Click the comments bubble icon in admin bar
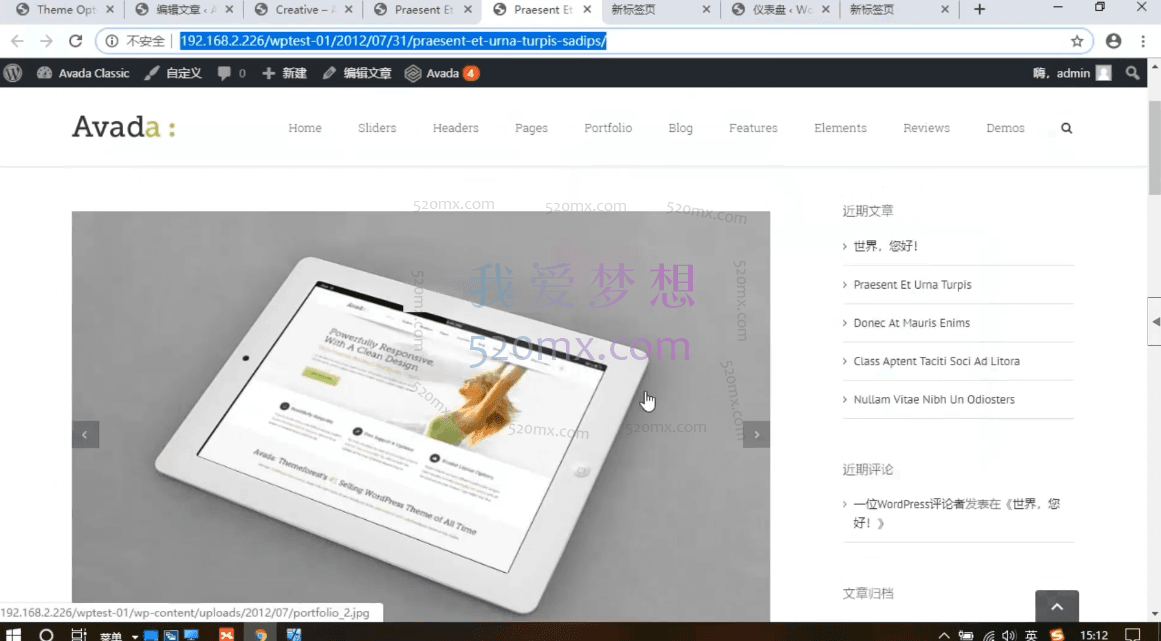Screen dimensions: 1161x641 point(222,72)
